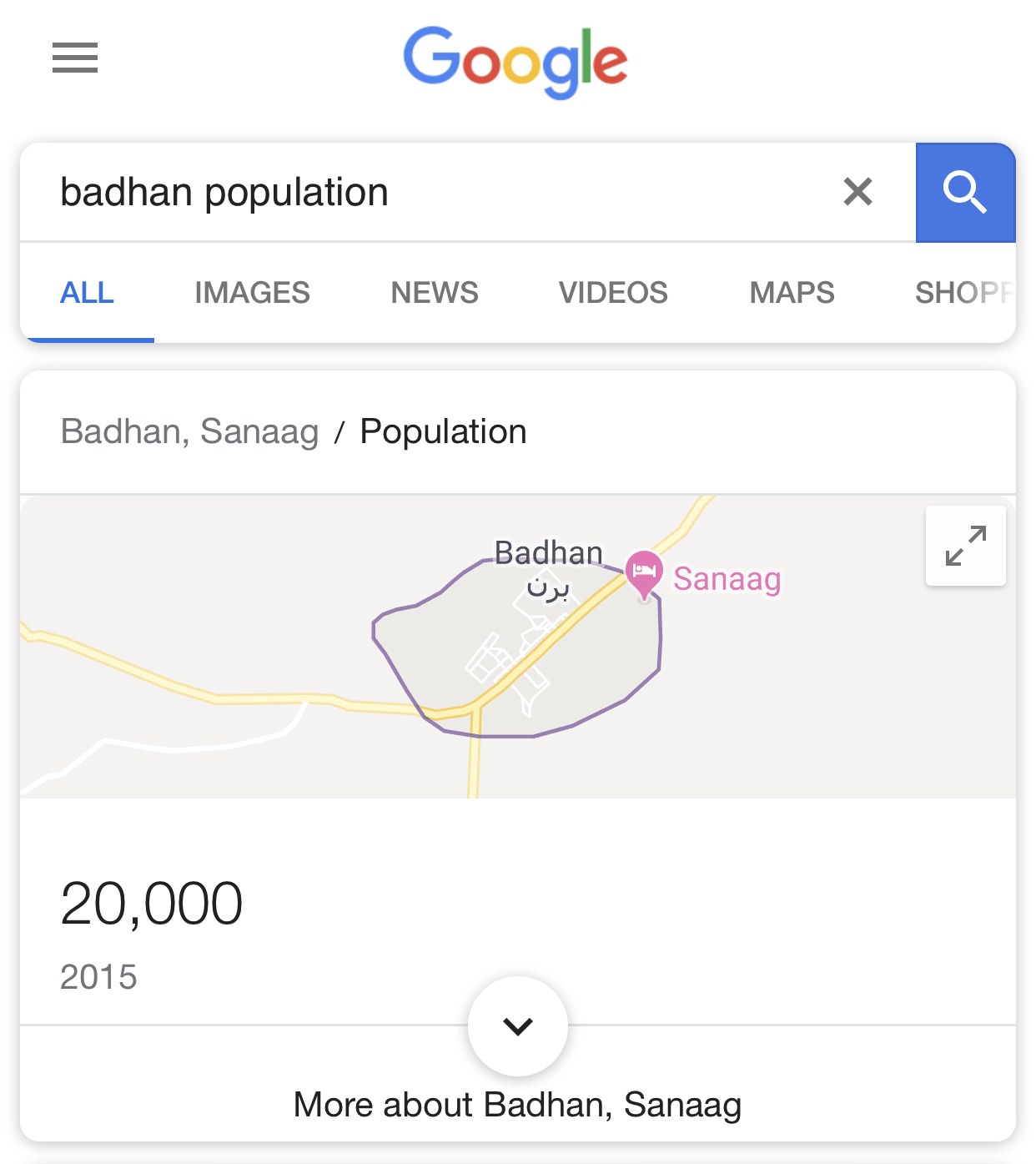Click the Badhan label on the map
The image size is (1036, 1164).
(x=548, y=552)
